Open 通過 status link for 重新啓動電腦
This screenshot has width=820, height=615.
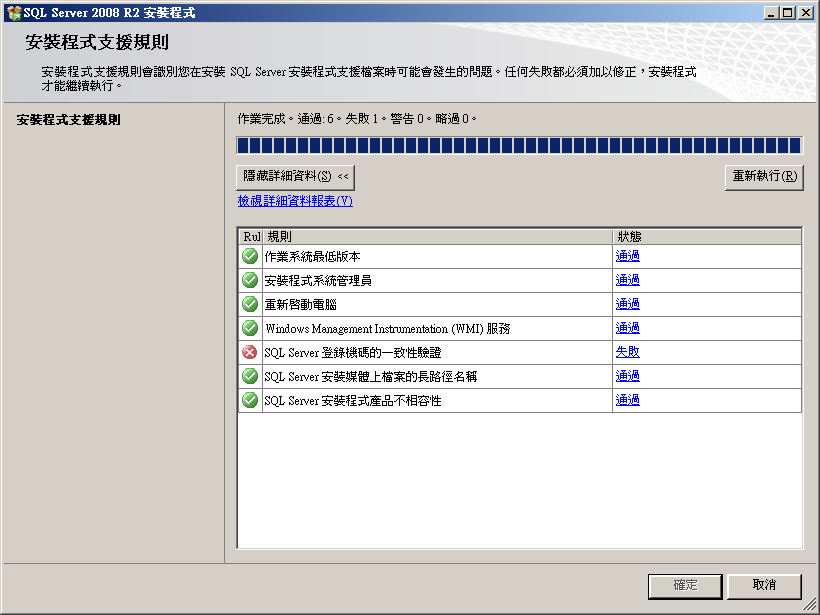pyautogui.click(x=628, y=304)
